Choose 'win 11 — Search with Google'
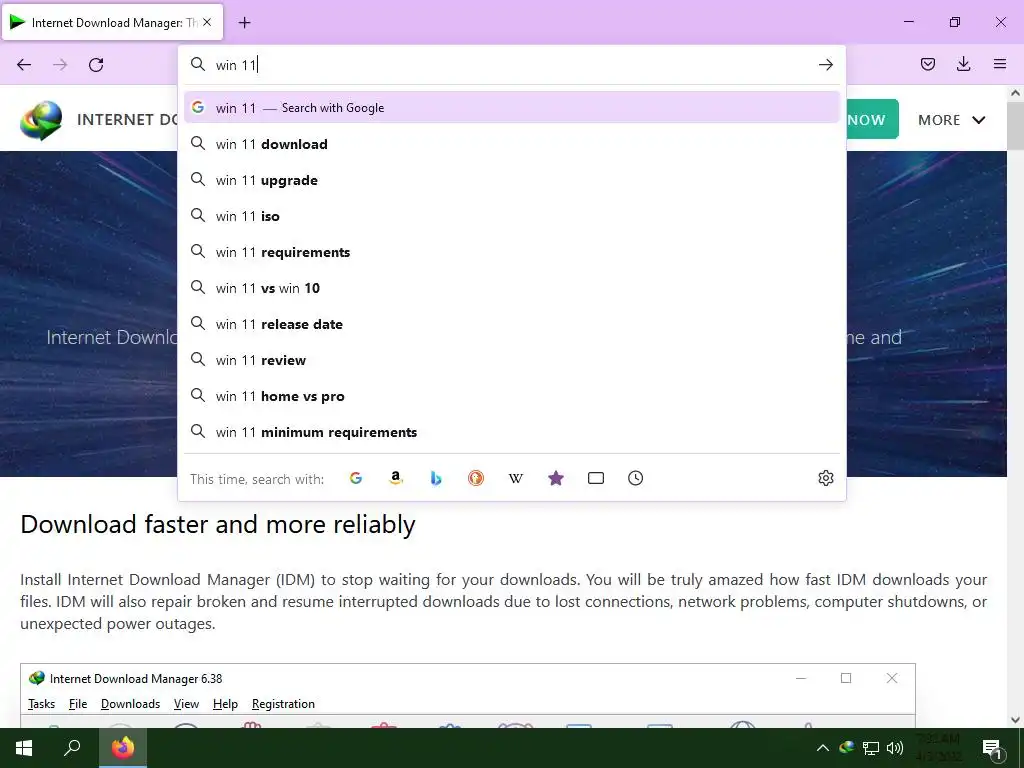 [x=512, y=108]
